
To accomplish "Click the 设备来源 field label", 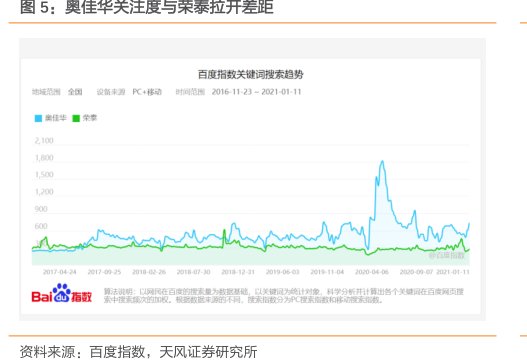I will (x=111, y=92).
